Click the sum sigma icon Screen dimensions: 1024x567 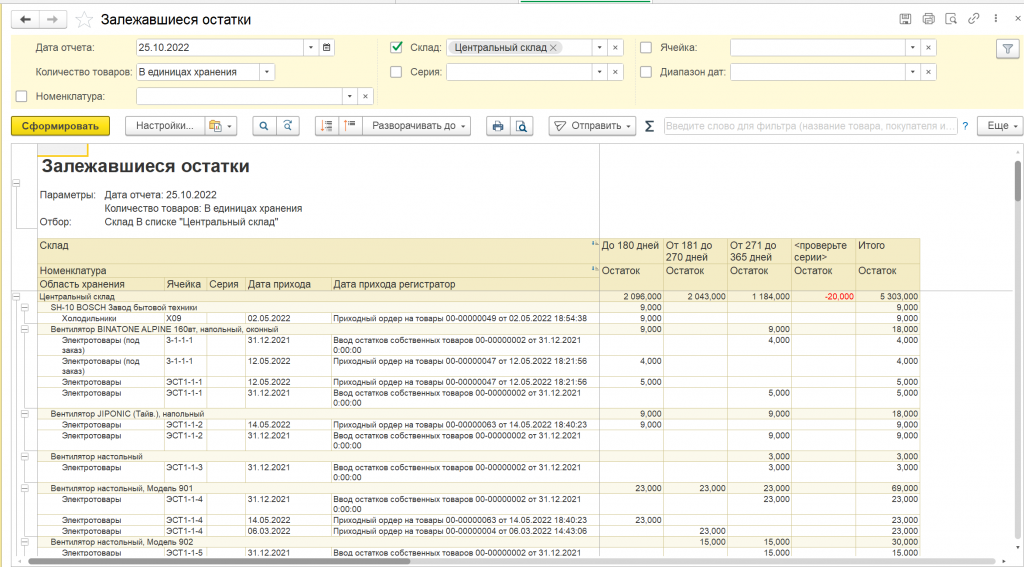[x=649, y=126]
